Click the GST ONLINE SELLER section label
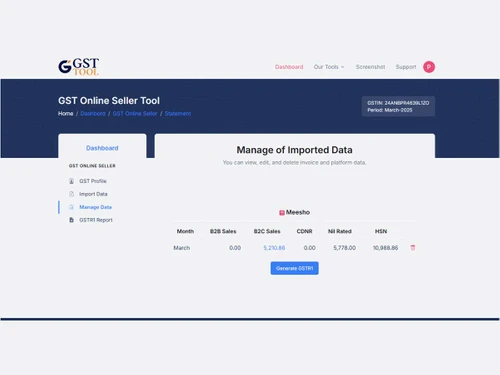This screenshot has width=500, height=375. pos(92,166)
